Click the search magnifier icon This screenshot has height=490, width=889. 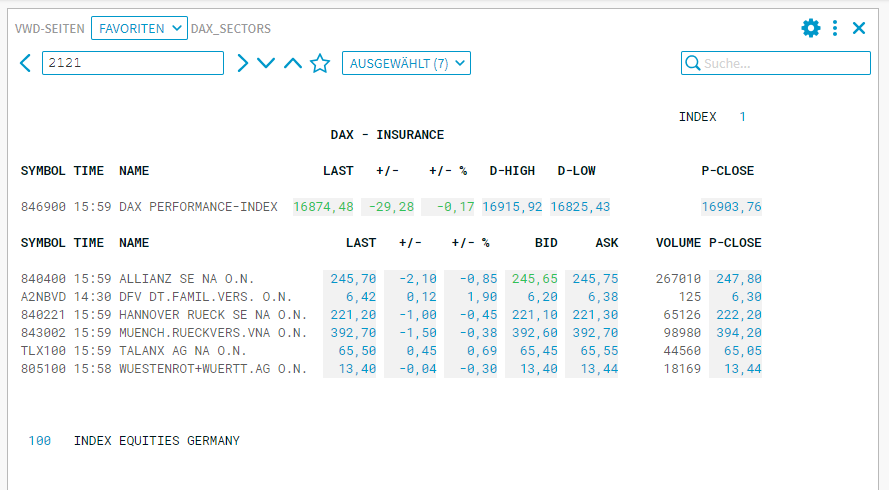point(692,64)
